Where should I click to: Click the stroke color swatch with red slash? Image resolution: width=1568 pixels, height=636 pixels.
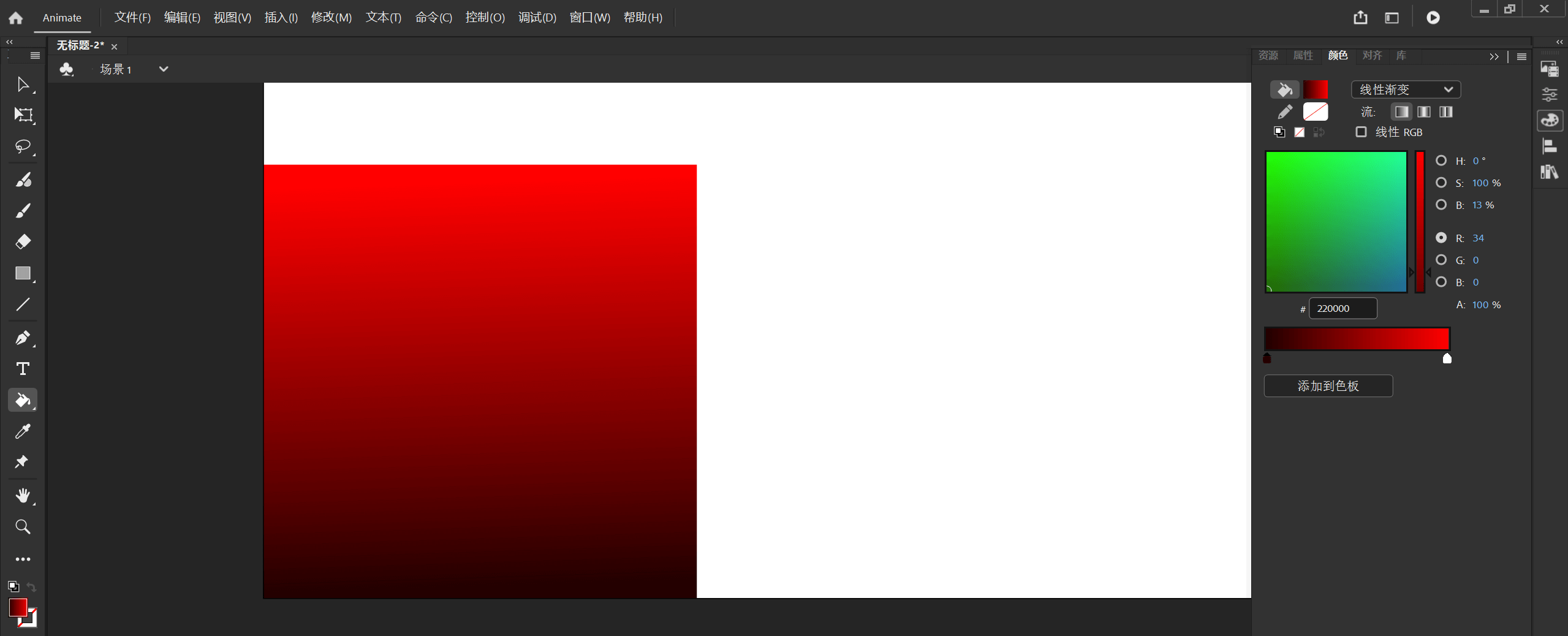1316,112
